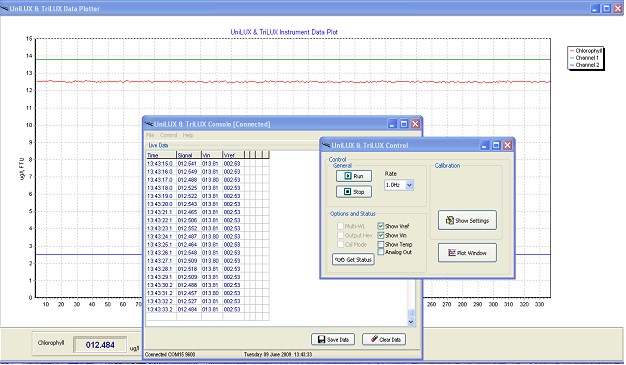The width and height of the screenshot is (626, 365).
Task: Select the time cell 13:43:22.1
Action: tap(161, 220)
